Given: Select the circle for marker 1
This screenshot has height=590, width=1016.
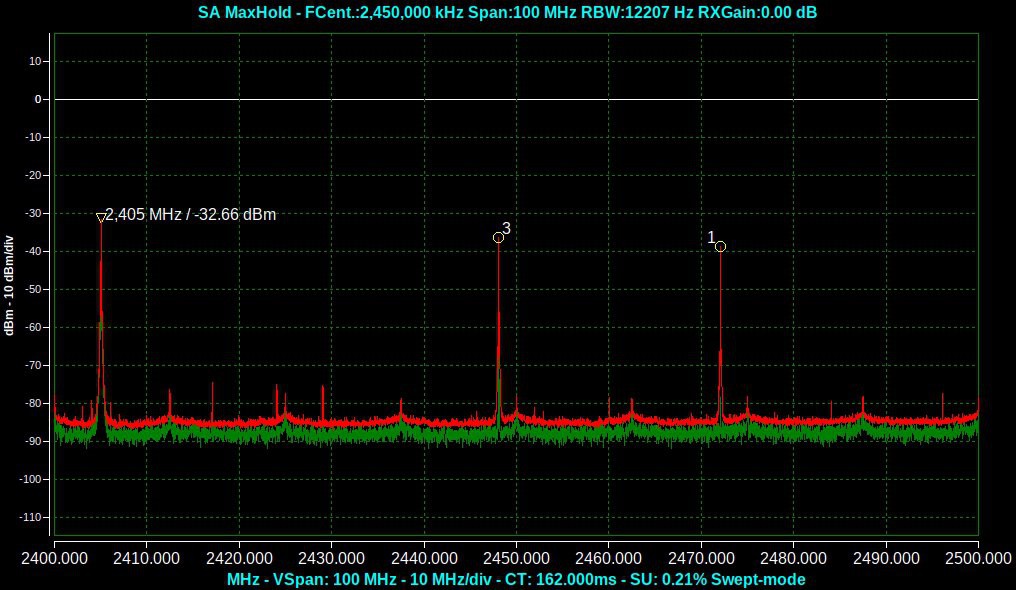Looking at the screenshot, I should click(720, 247).
